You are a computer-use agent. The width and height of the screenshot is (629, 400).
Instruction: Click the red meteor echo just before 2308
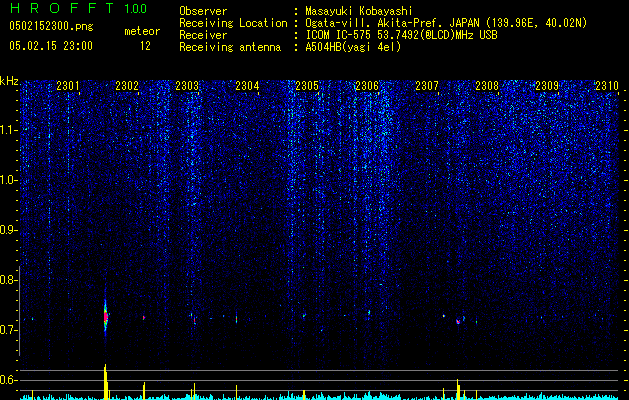click(458, 321)
